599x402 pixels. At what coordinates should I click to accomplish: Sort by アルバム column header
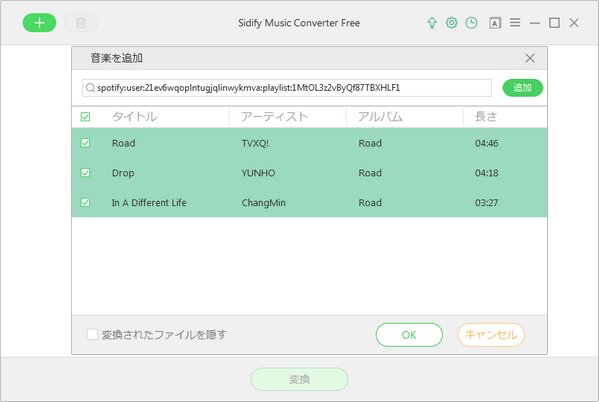pos(380,117)
